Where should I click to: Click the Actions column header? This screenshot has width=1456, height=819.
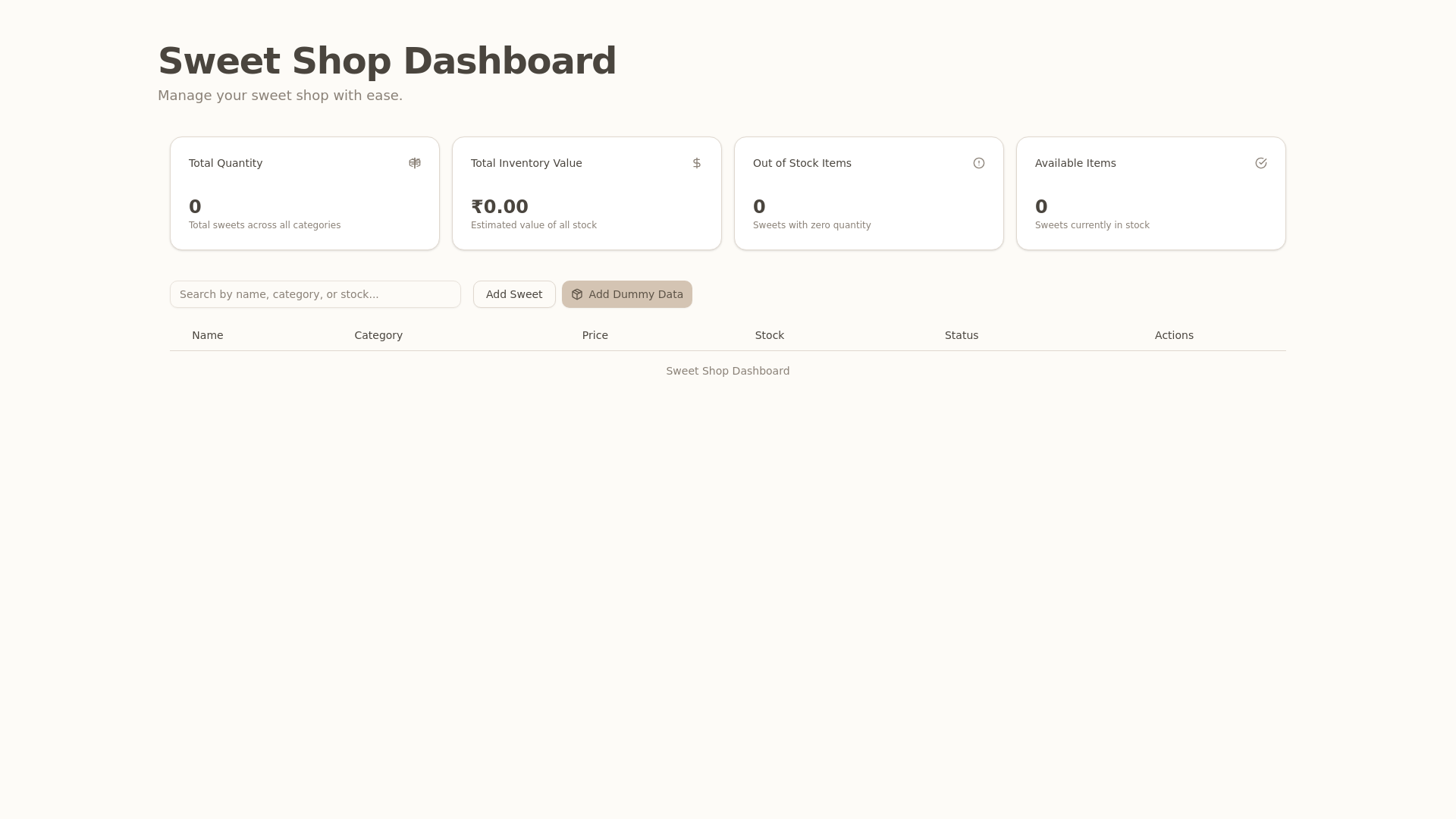[1174, 335]
